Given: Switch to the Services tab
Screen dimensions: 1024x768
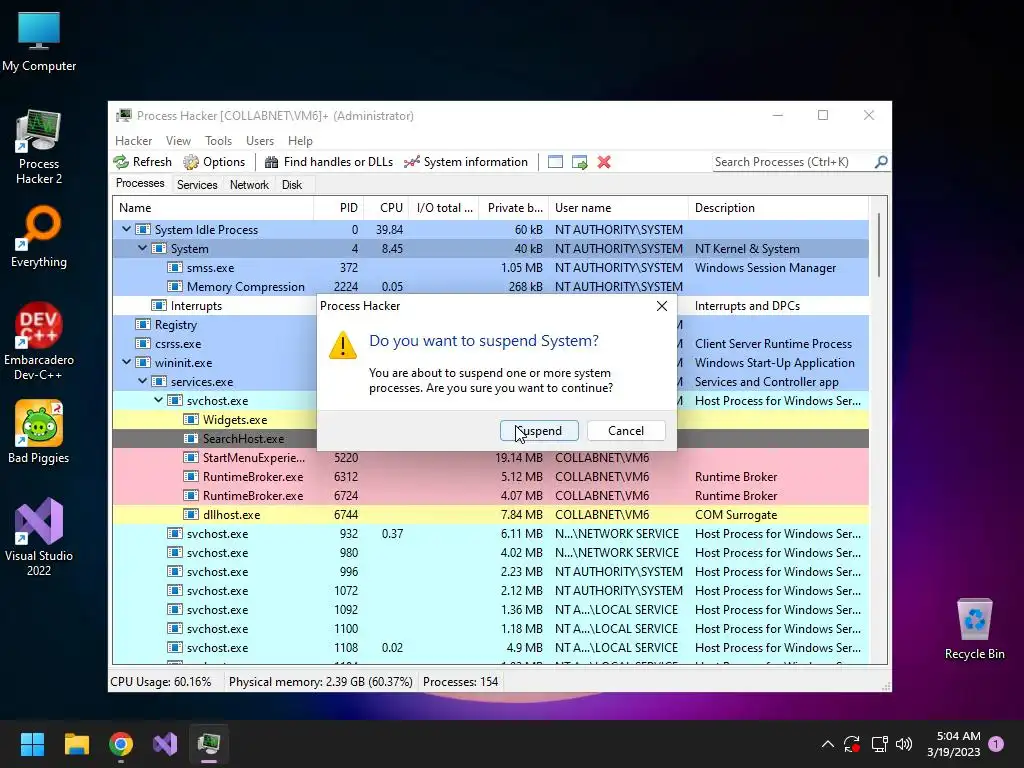Looking at the screenshot, I should click(x=197, y=185).
